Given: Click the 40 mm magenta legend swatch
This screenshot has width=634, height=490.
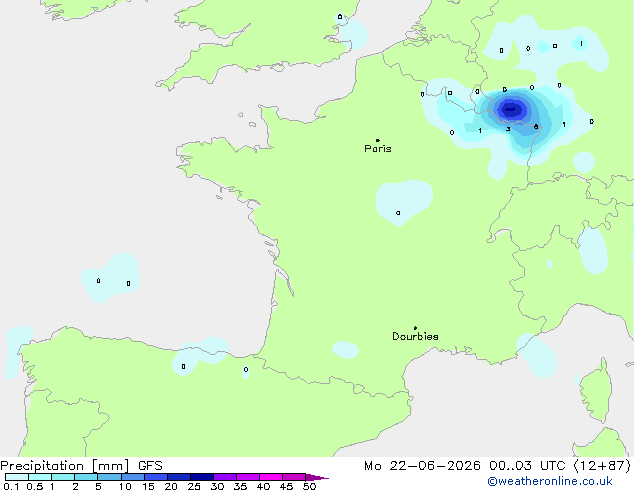Looking at the screenshot, I should tap(271, 477).
